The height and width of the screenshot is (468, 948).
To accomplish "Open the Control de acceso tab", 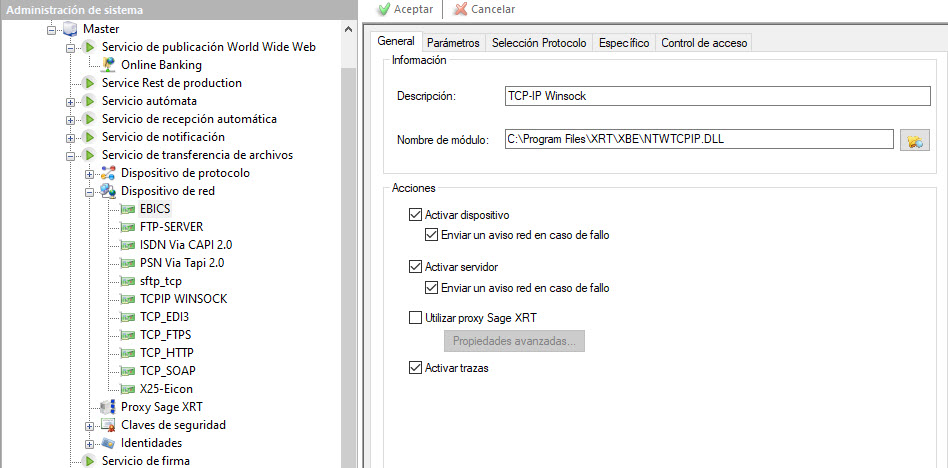I will click(x=703, y=43).
